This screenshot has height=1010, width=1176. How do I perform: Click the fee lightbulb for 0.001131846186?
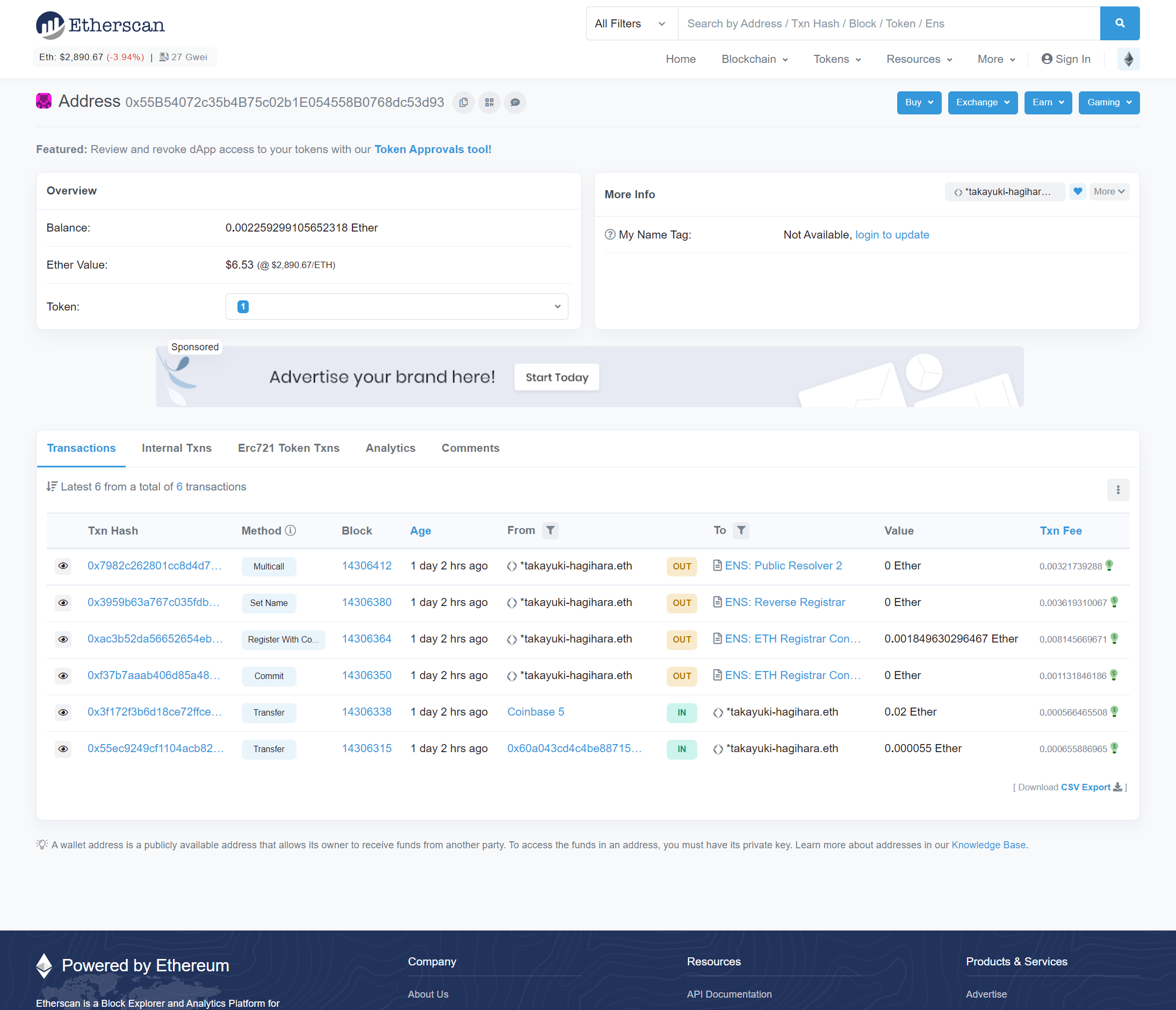[1114, 675]
